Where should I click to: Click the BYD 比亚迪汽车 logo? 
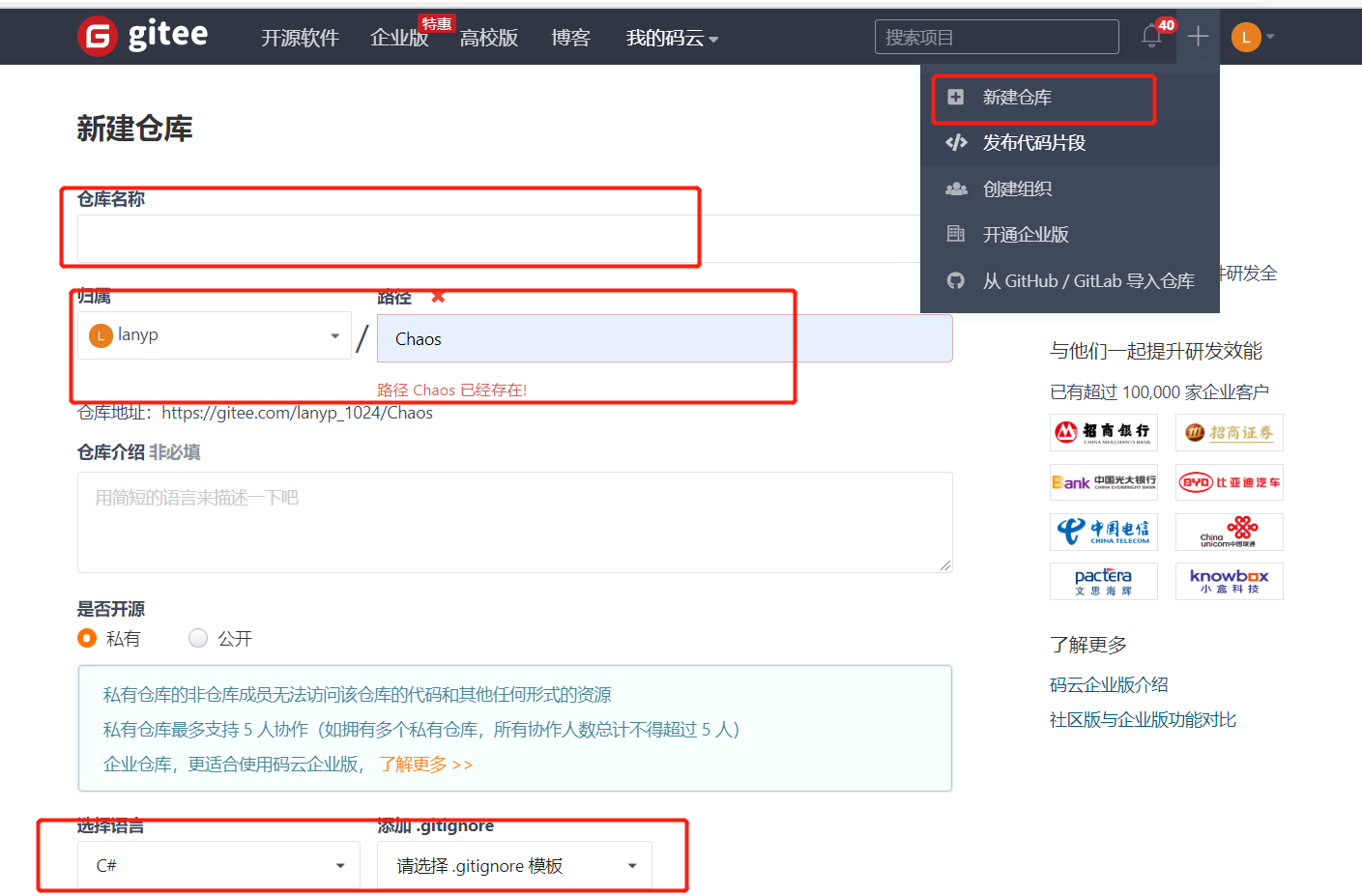point(1230,481)
